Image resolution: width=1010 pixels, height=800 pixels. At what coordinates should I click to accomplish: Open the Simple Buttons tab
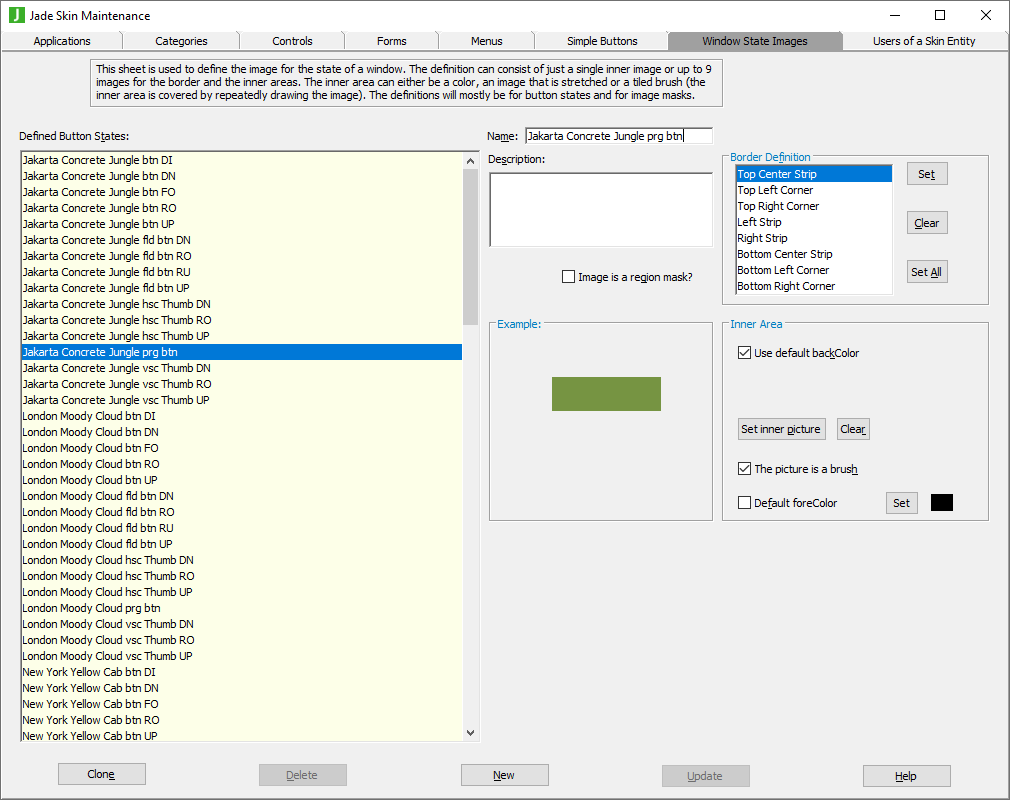click(x=602, y=41)
